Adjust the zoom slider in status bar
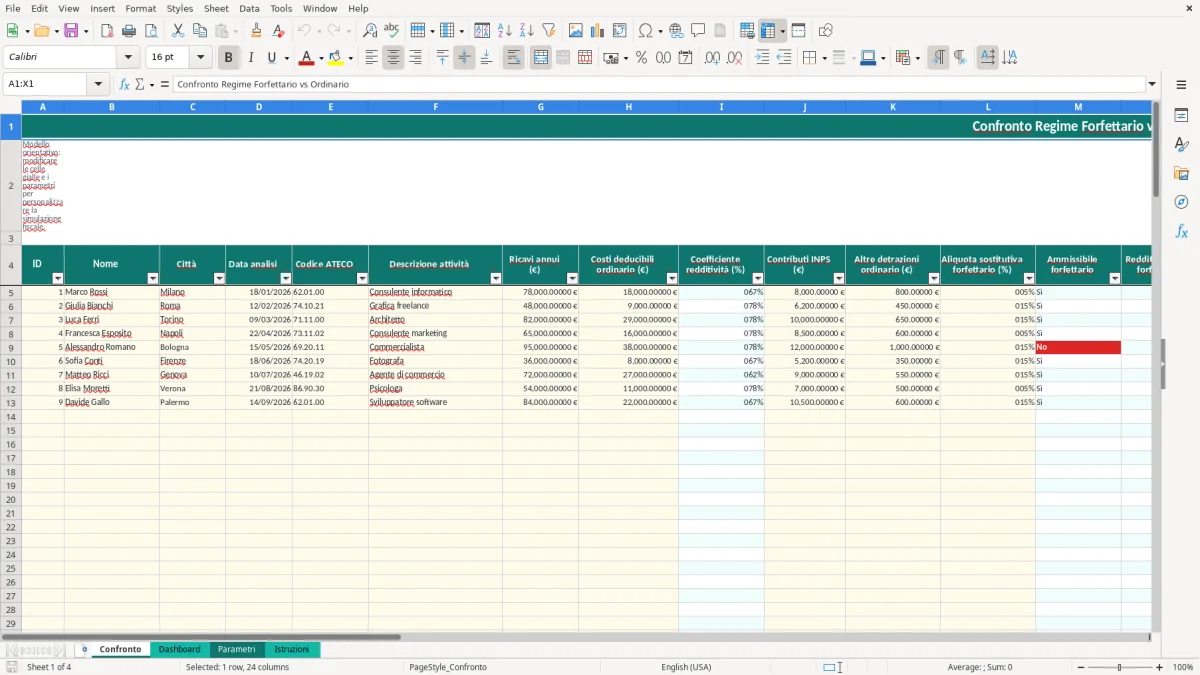Viewport: 1200px width, 675px height. click(1119, 667)
